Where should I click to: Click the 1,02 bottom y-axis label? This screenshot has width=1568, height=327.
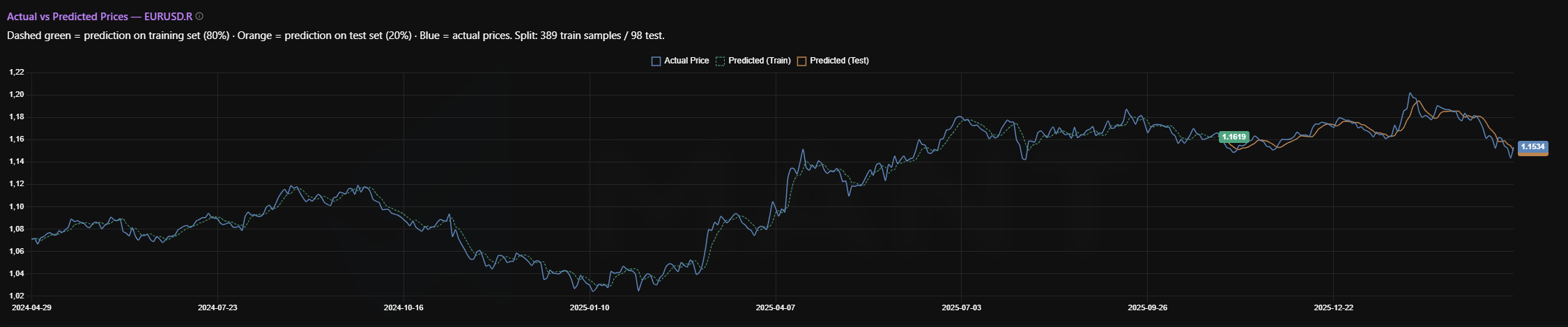coord(16,296)
